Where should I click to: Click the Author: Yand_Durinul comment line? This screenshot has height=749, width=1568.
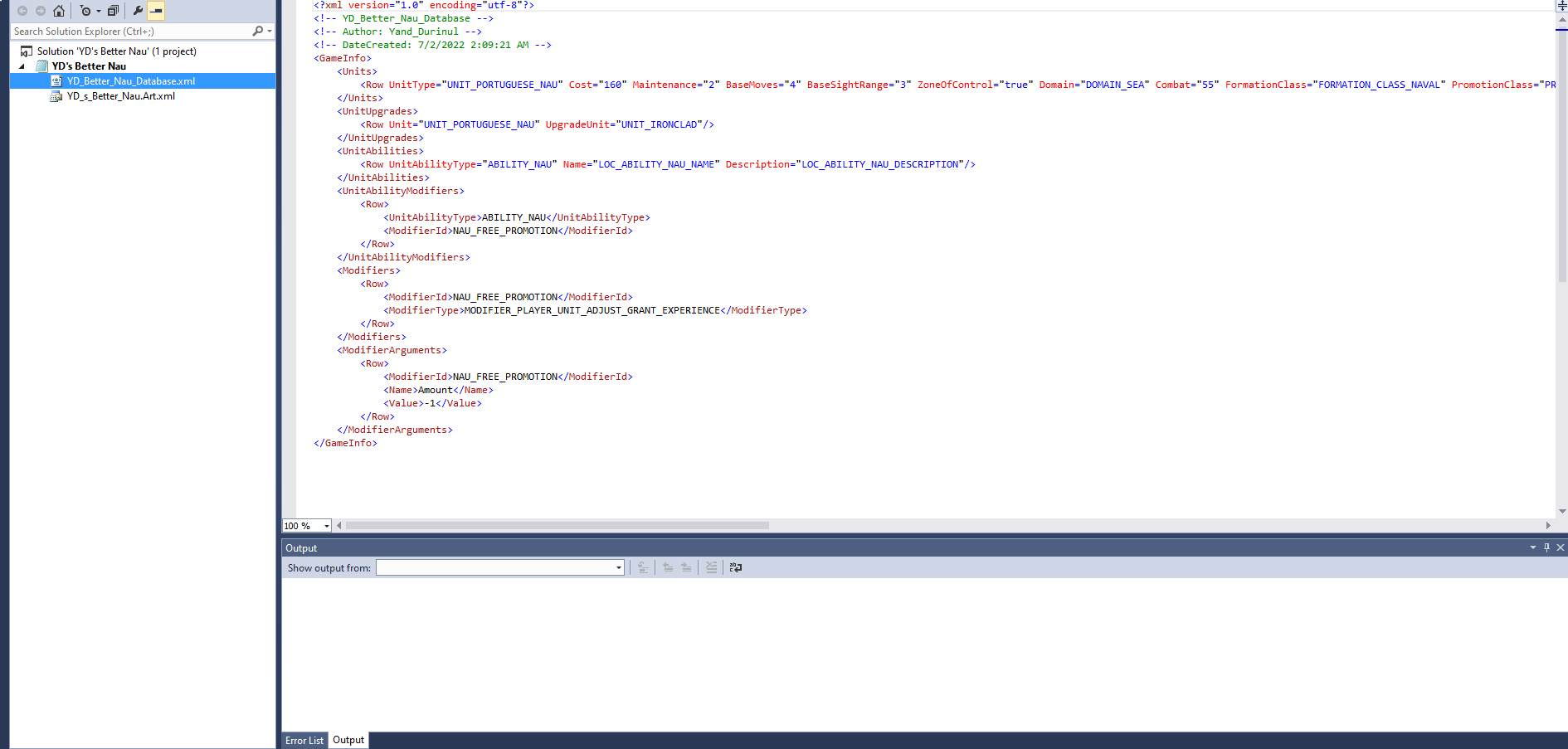coord(397,32)
